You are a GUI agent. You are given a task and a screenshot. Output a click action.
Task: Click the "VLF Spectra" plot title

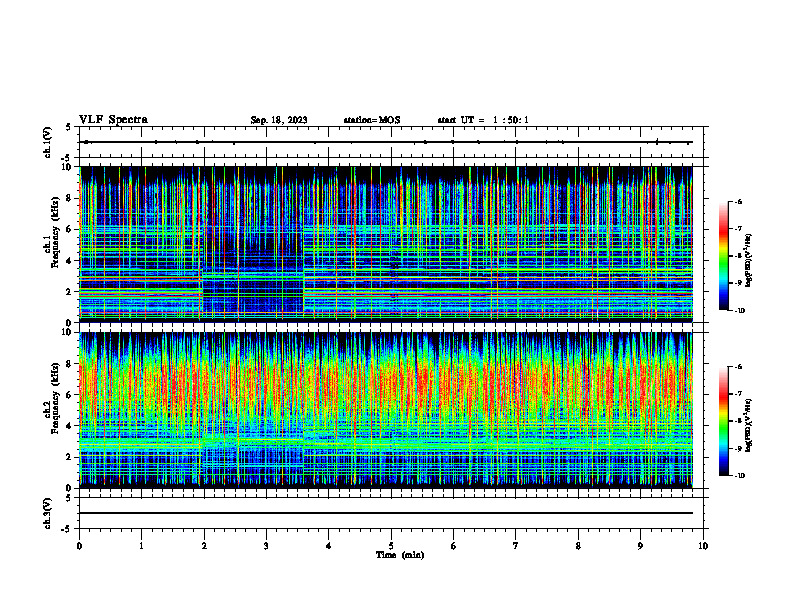pos(113,120)
